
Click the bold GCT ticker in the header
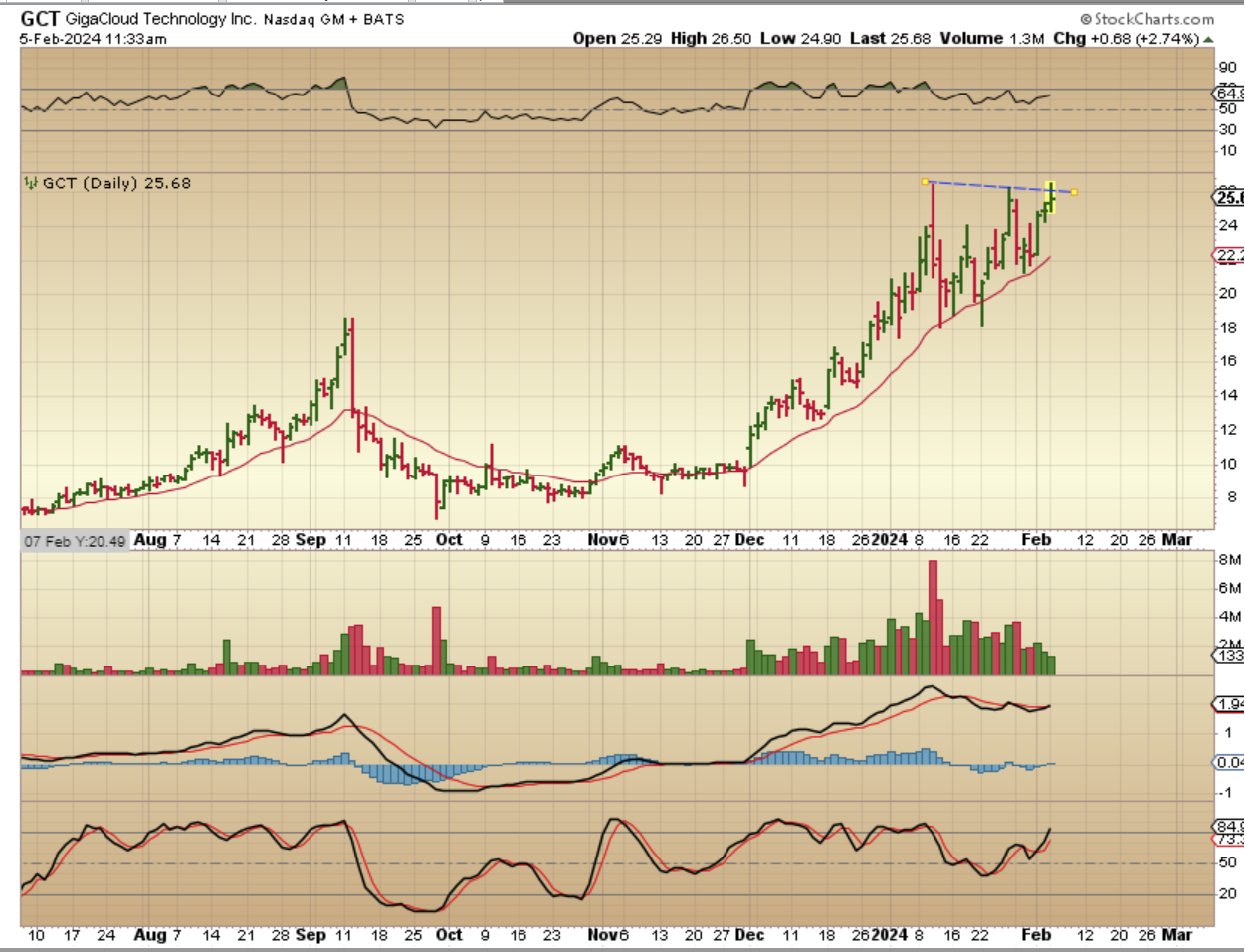coord(40,18)
